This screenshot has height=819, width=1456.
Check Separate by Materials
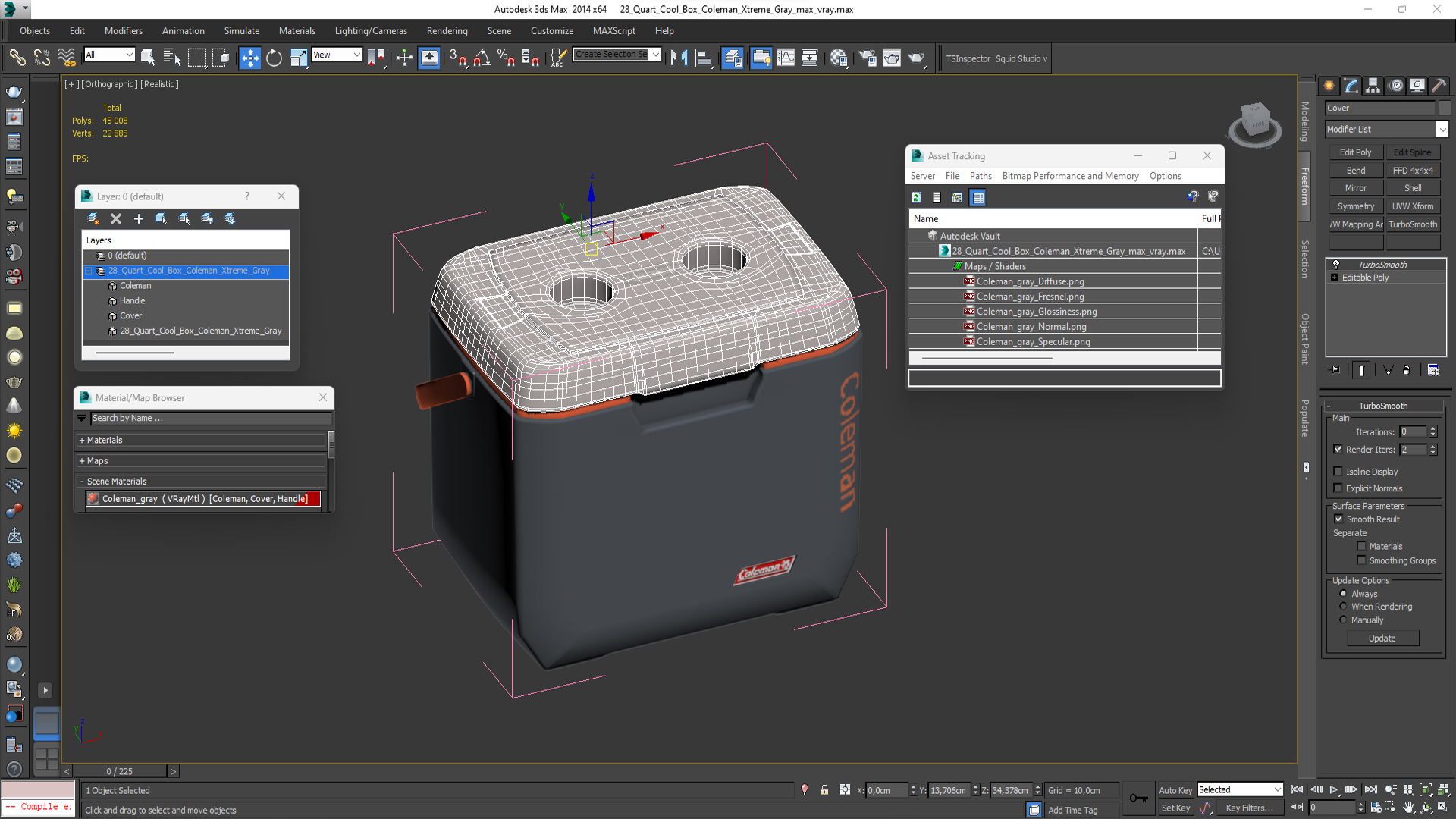(x=1361, y=546)
